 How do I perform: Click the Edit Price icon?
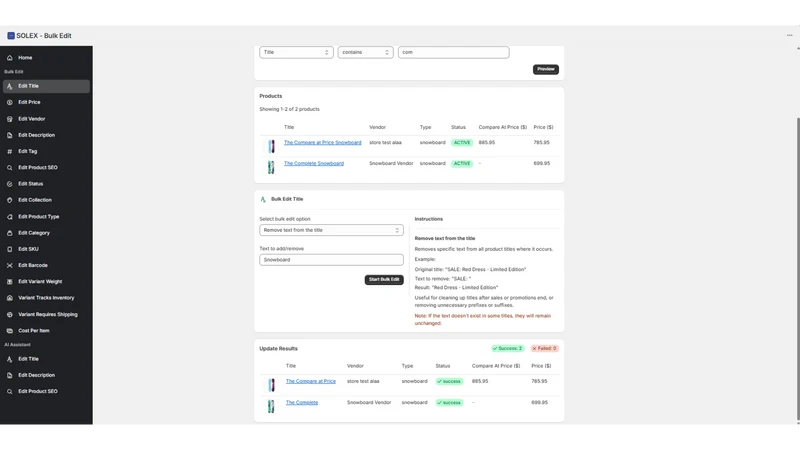pos(10,102)
